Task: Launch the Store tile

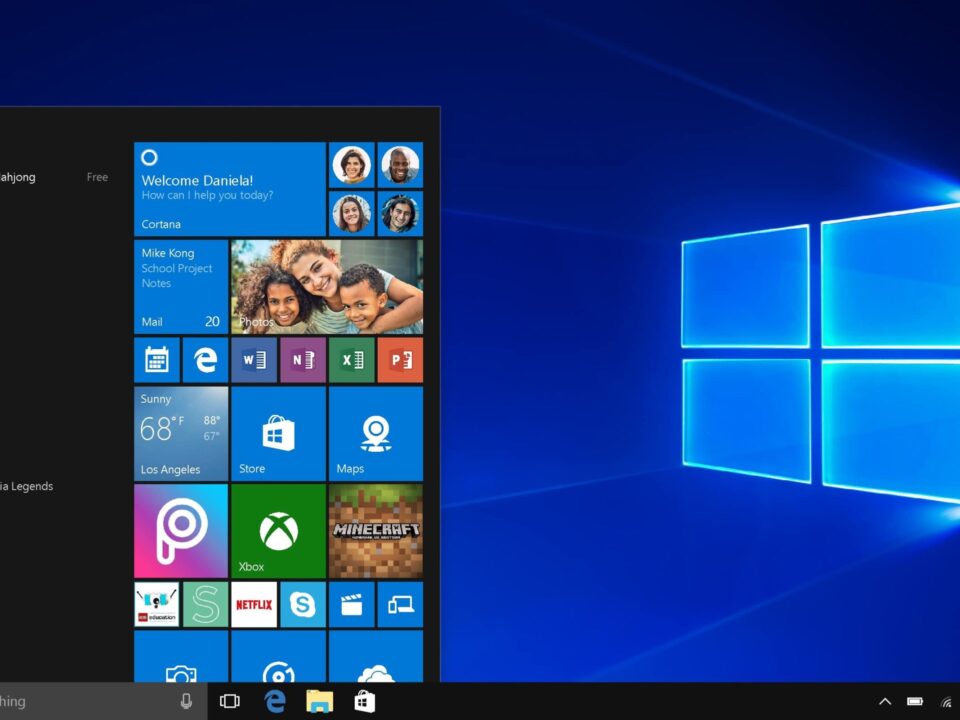Action: (278, 432)
